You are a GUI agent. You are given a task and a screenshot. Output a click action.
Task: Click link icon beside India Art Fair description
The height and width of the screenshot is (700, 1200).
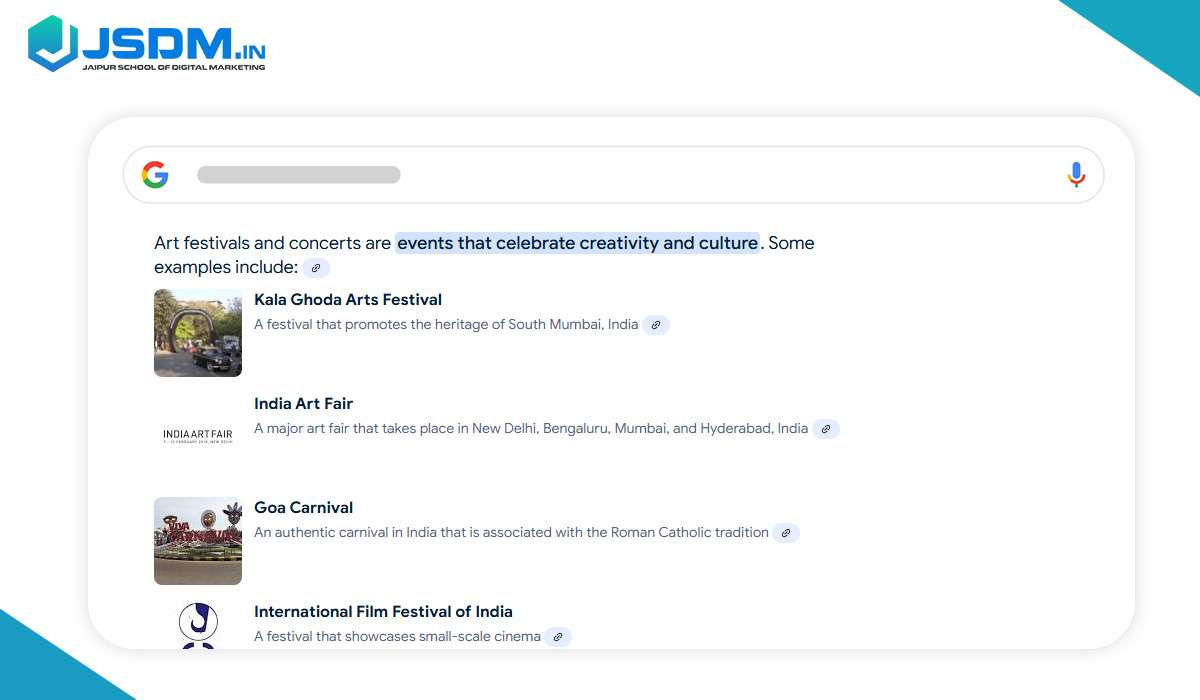(x=825, y=429)
